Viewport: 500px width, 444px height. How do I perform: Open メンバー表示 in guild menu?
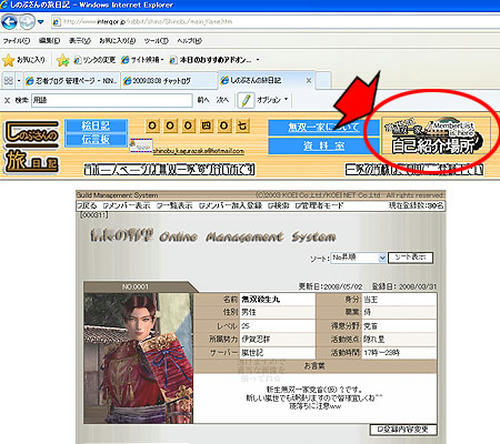[126, 206]
